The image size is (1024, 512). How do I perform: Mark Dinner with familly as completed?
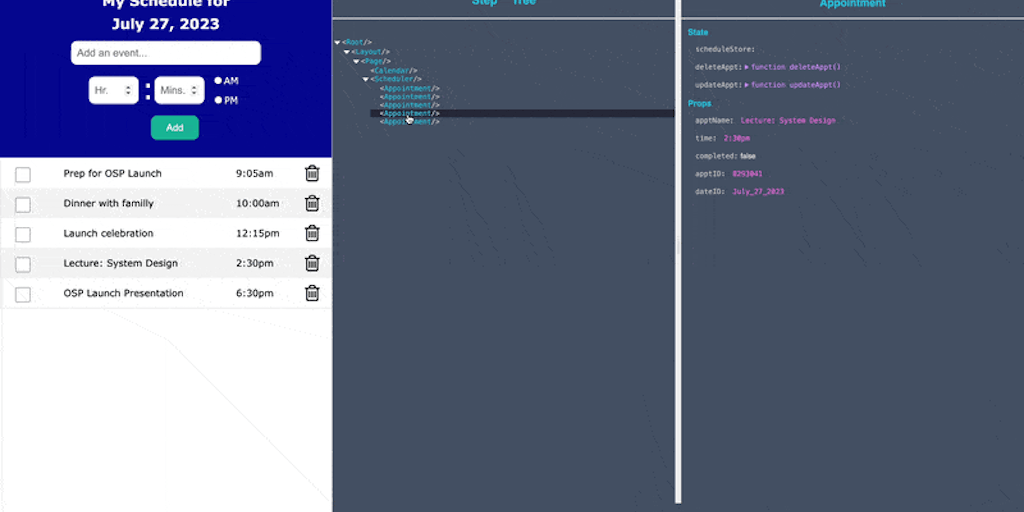[23, 205]
